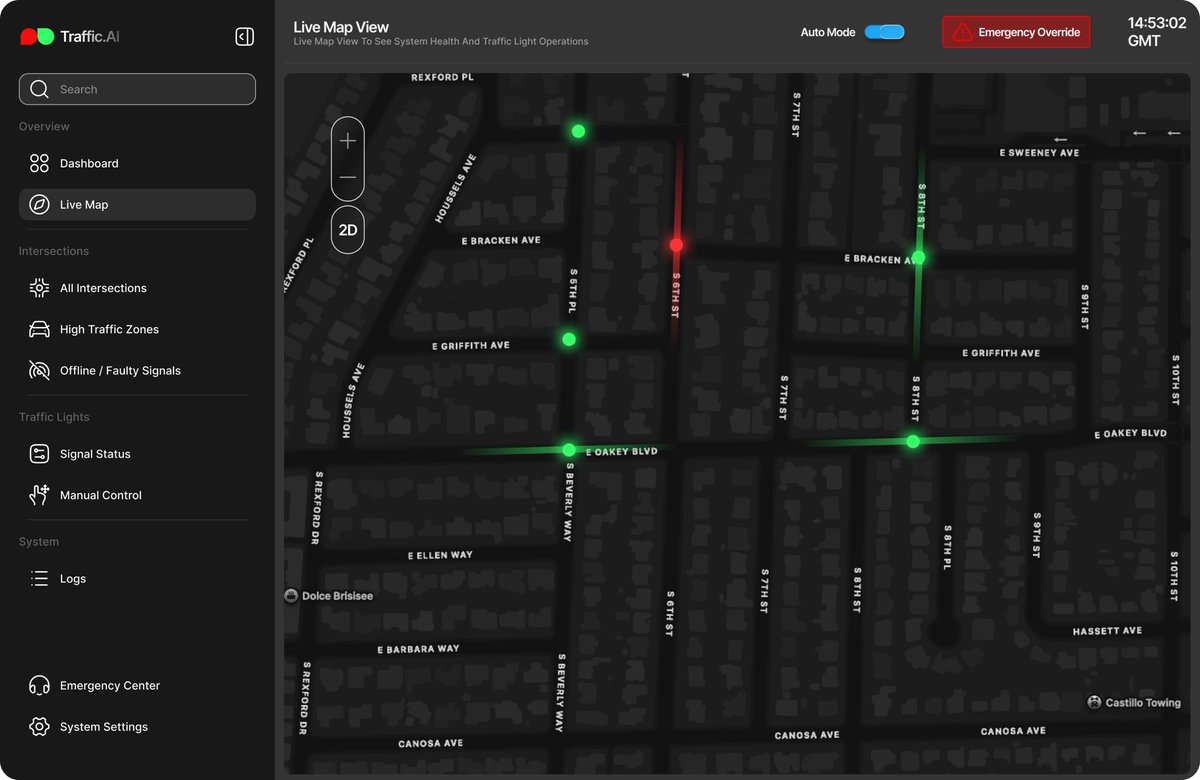Select green signal at E Oakey Blvd and S 8th St
Viewport: 1200px width, 780px height.
912,441
